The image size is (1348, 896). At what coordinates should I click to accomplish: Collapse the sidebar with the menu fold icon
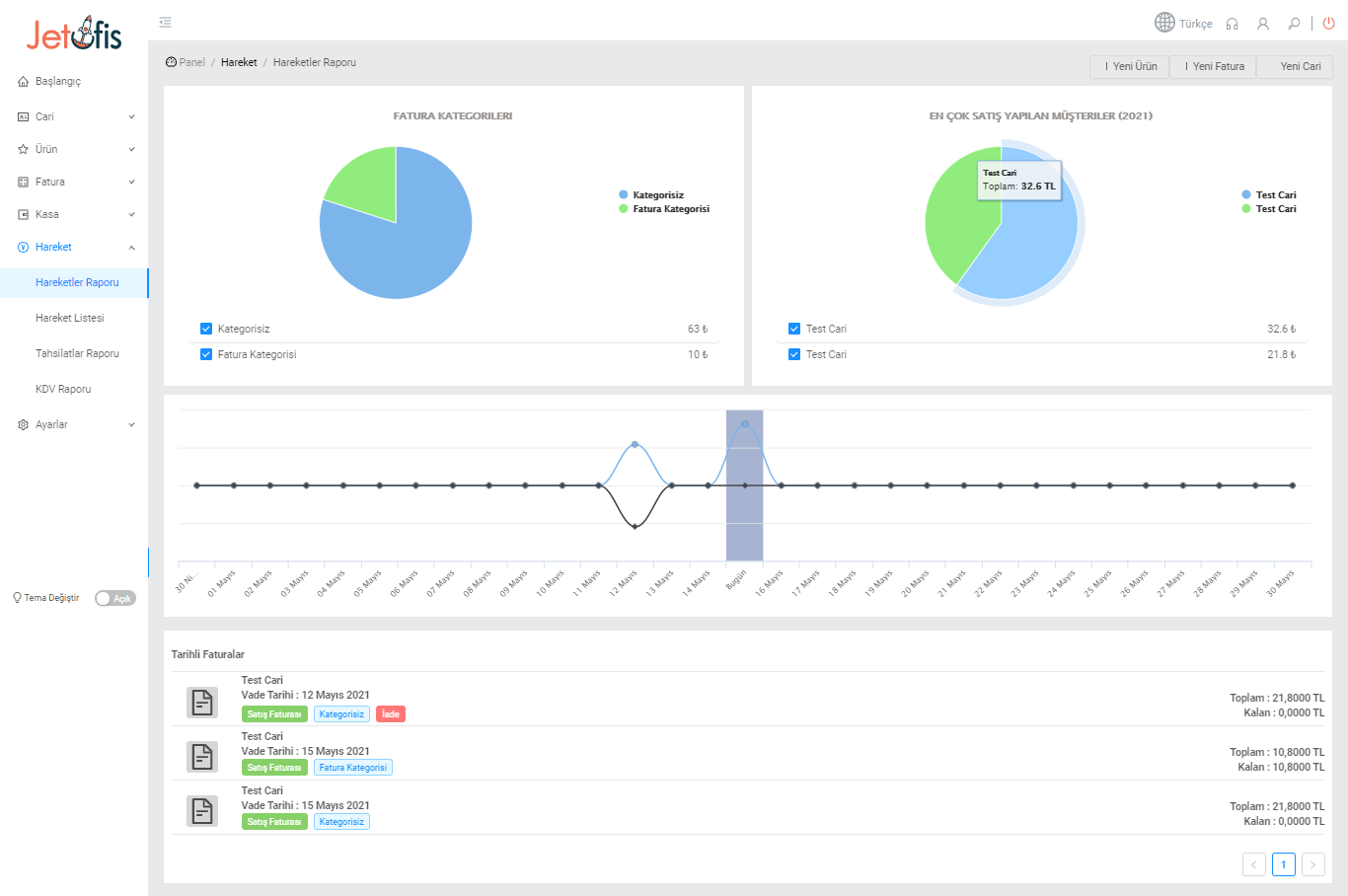click(165, 22)
